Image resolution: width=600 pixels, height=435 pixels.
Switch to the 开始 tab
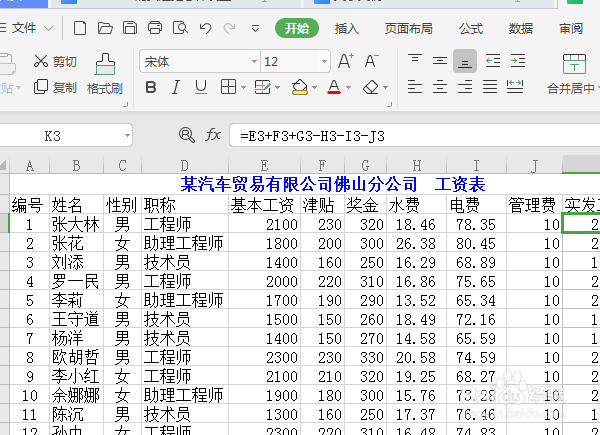297,28
